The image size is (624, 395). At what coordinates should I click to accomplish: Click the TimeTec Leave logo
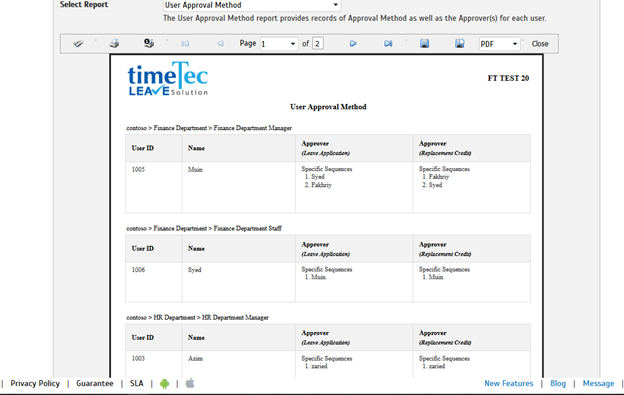[x=168, y=79]
